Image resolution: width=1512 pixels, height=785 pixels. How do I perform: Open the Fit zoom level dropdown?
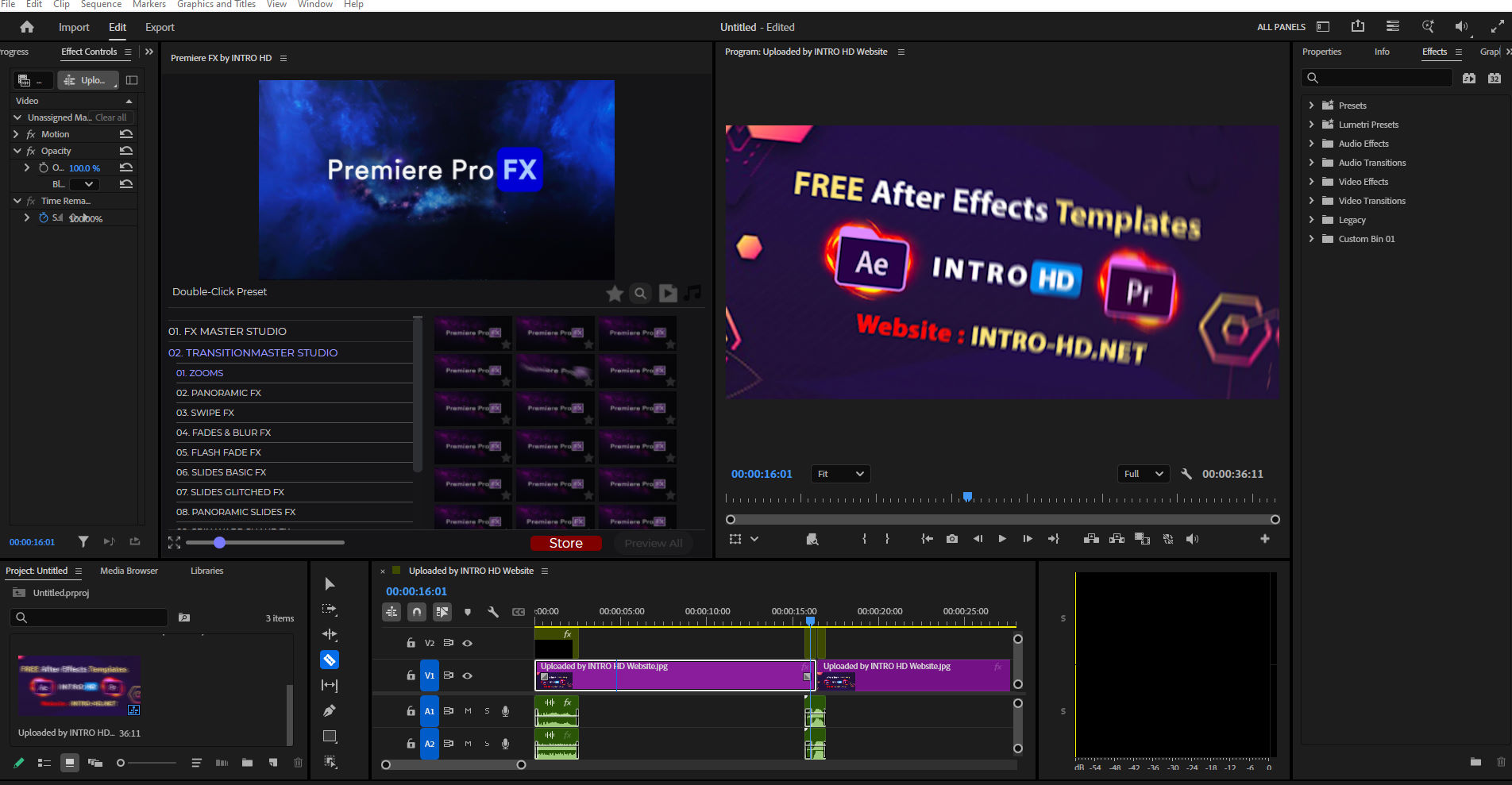840,474
